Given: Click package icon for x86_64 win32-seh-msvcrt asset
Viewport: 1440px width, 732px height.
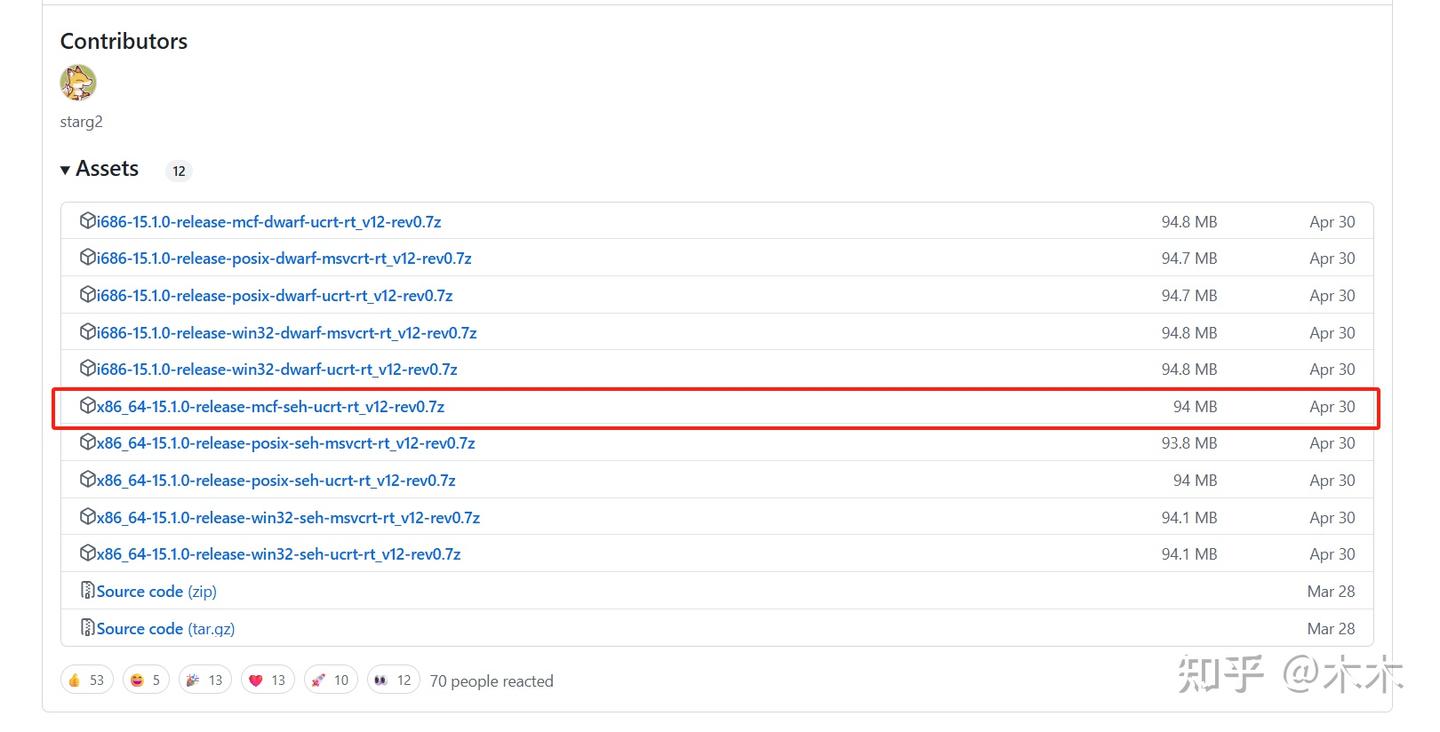Looking at the screenshot, I should (88, 517).
